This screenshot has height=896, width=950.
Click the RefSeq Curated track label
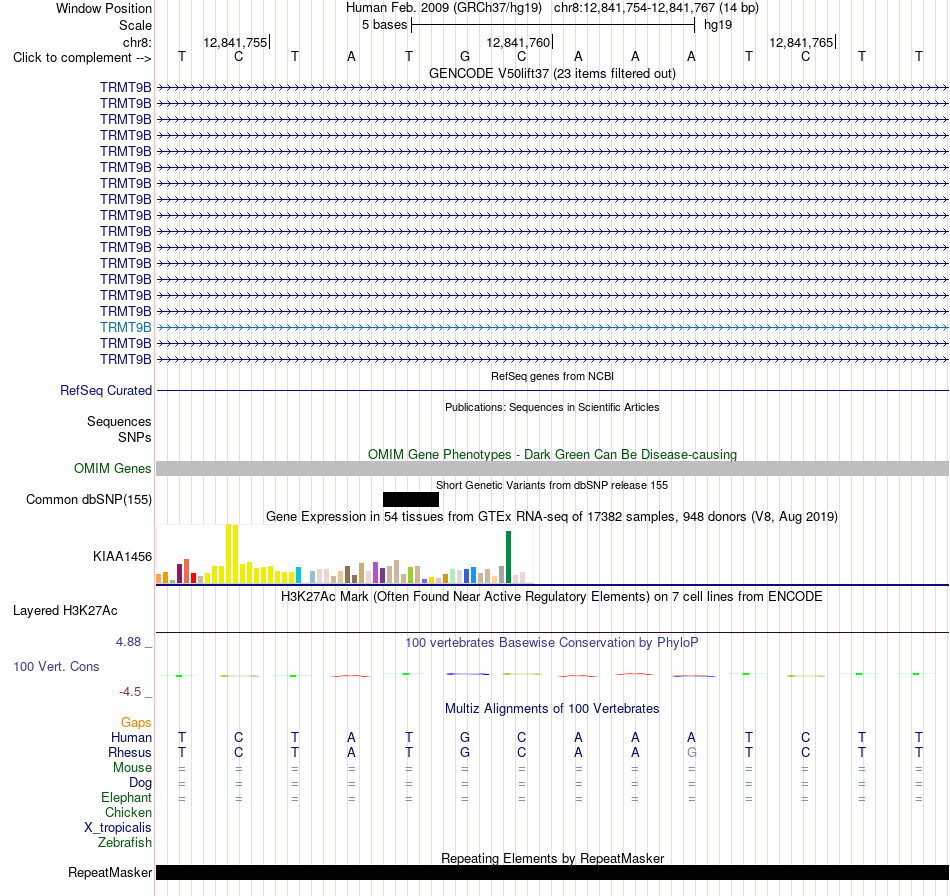click(106, 391)
